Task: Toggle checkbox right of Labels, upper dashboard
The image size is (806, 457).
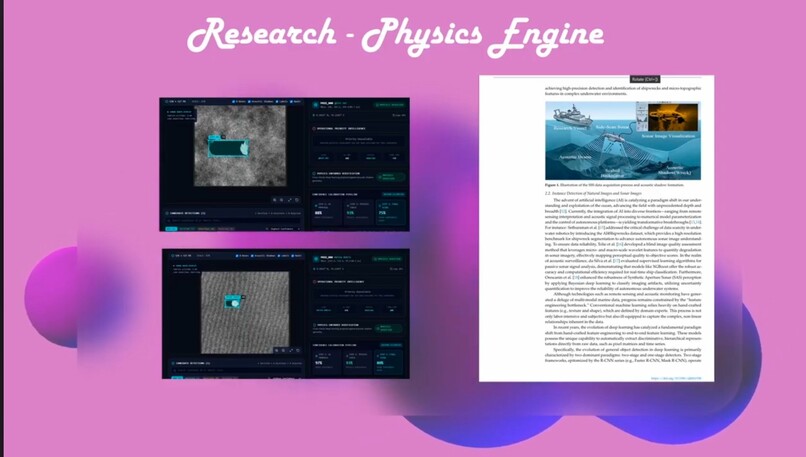Action: (291, 102)
